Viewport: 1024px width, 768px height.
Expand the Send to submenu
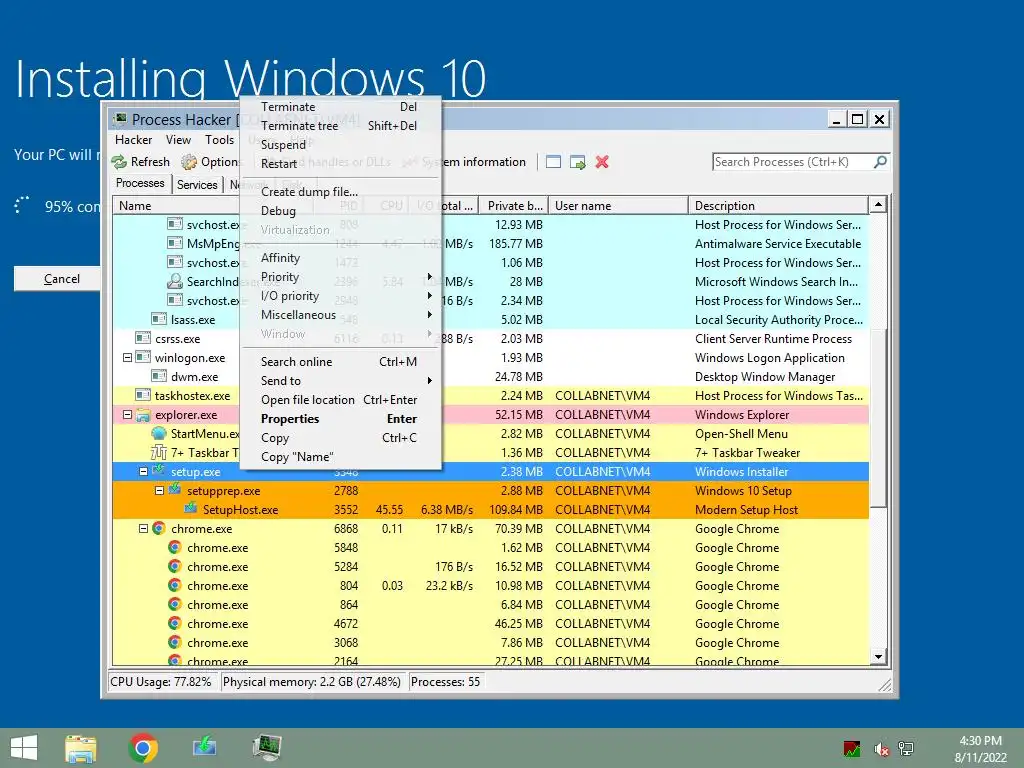pos(340,381)
